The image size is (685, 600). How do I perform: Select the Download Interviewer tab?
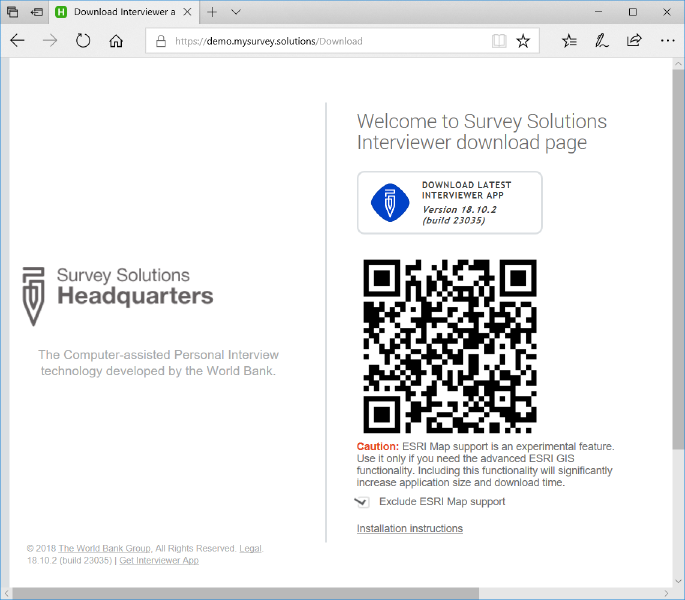coord(120,12)
